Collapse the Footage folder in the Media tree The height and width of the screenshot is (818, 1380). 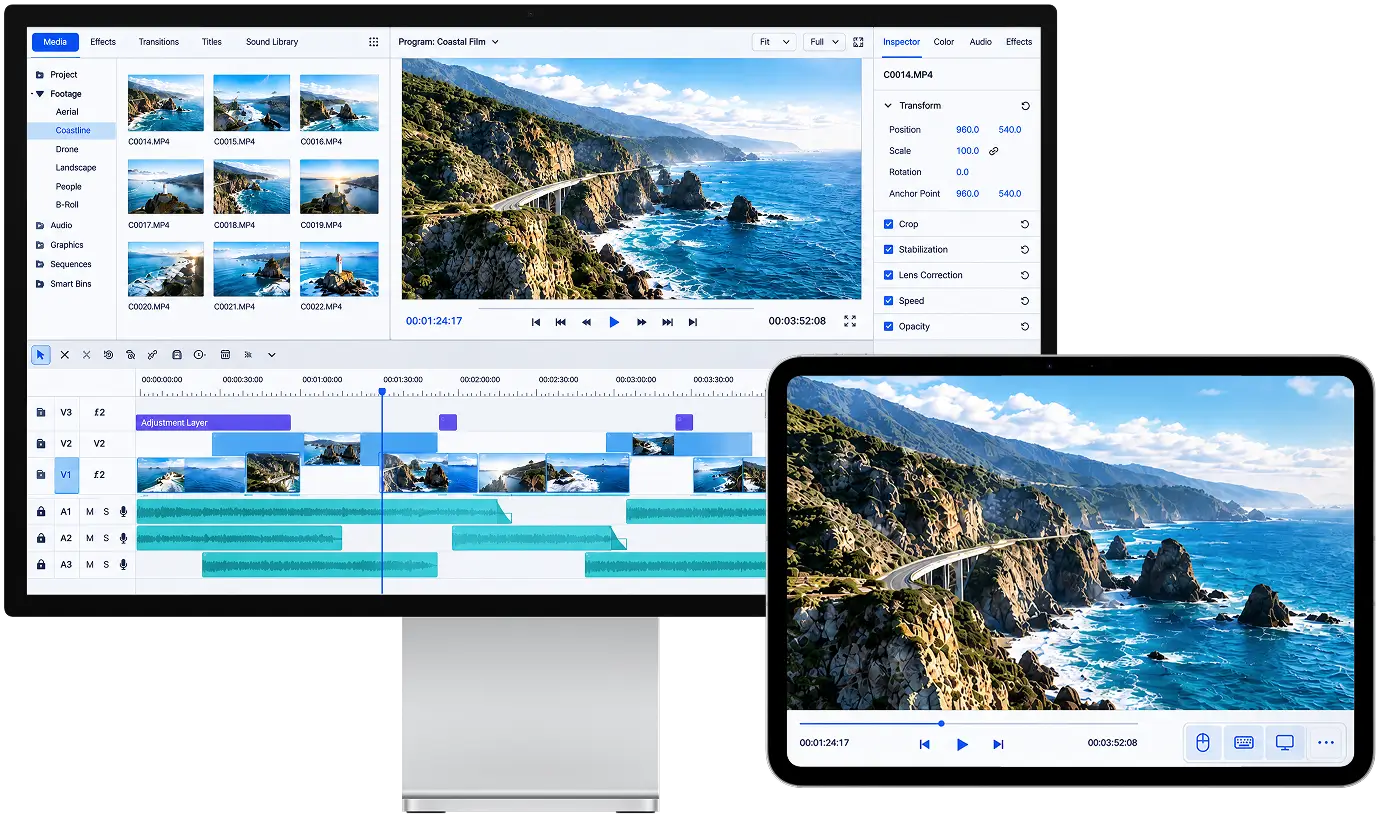click(39, 94)
